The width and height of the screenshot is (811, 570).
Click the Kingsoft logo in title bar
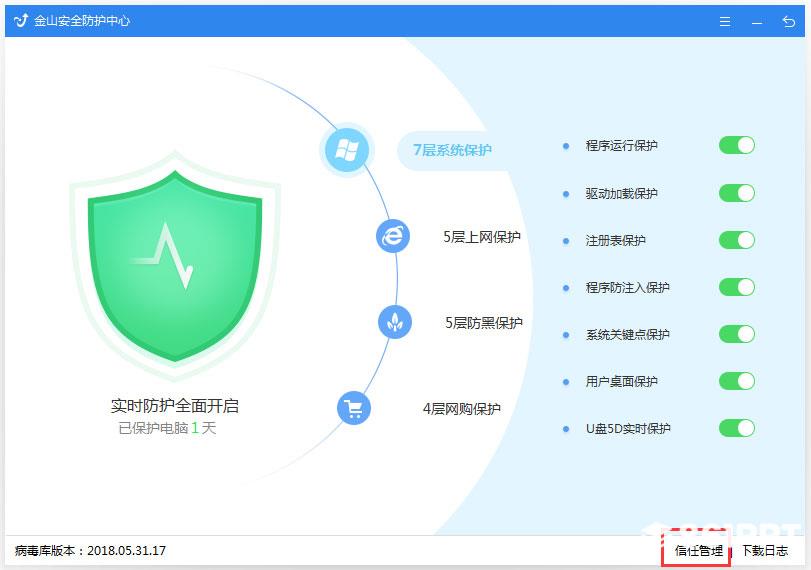21,21
